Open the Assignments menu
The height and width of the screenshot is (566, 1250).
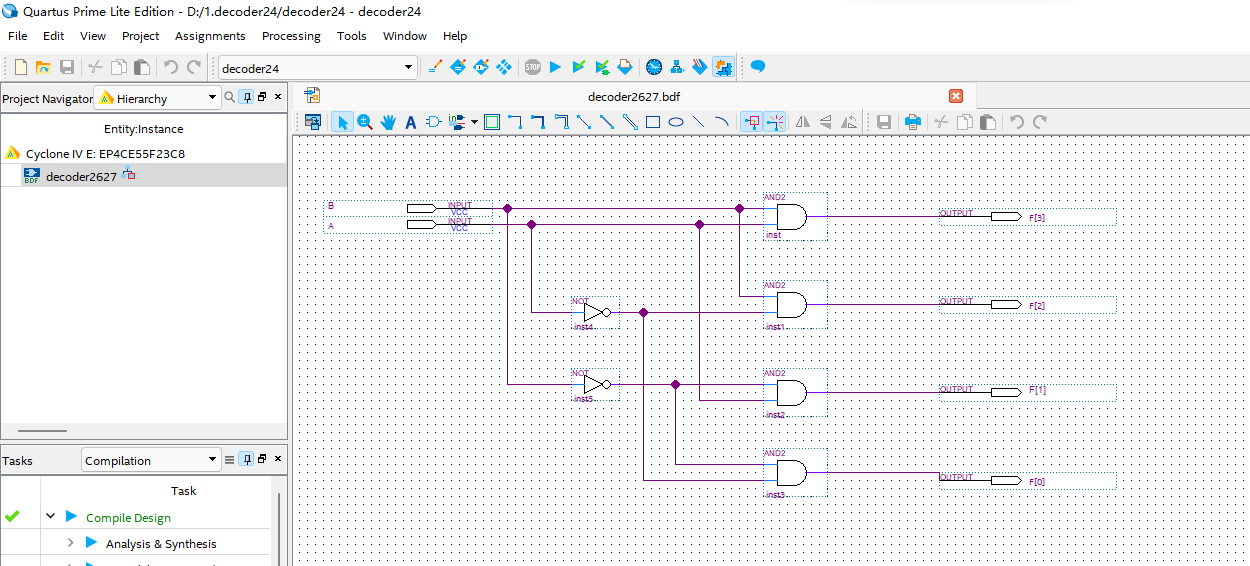pyautogui.click(x=210, y=36)
